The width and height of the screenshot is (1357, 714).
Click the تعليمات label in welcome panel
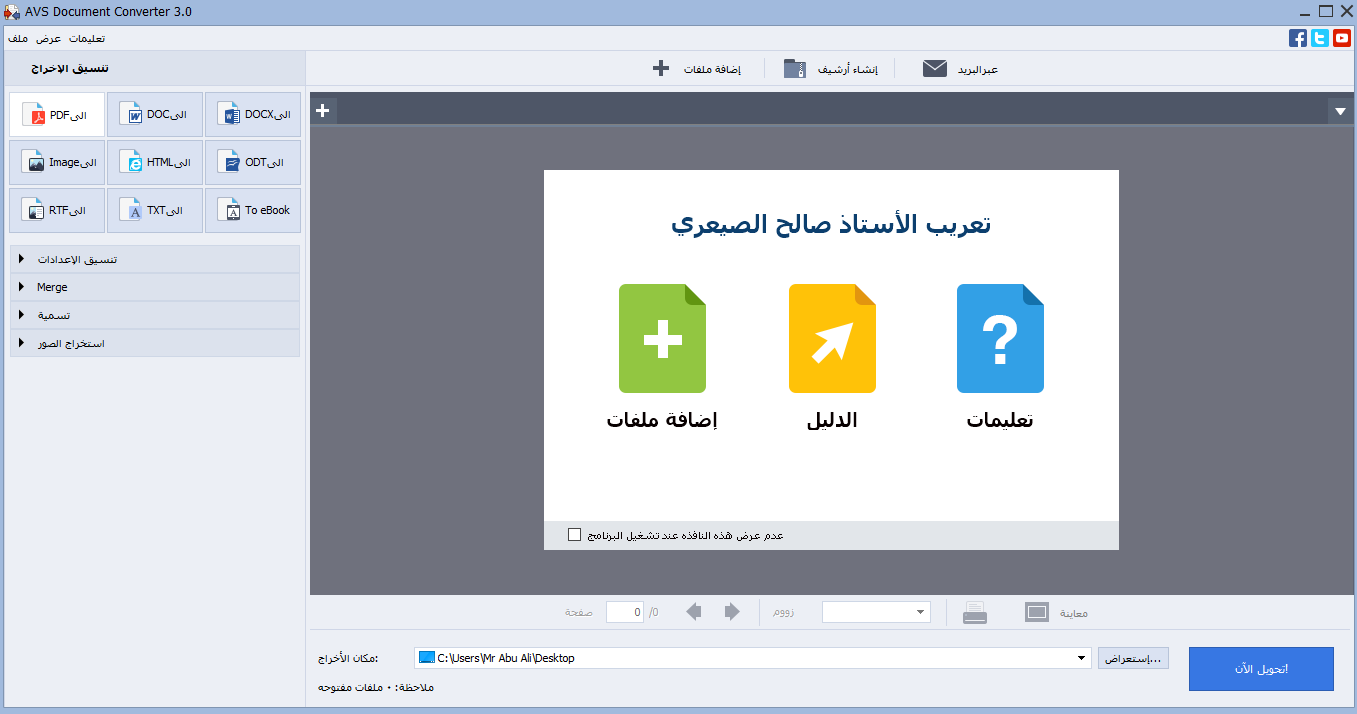click(x=1000, y=420)
